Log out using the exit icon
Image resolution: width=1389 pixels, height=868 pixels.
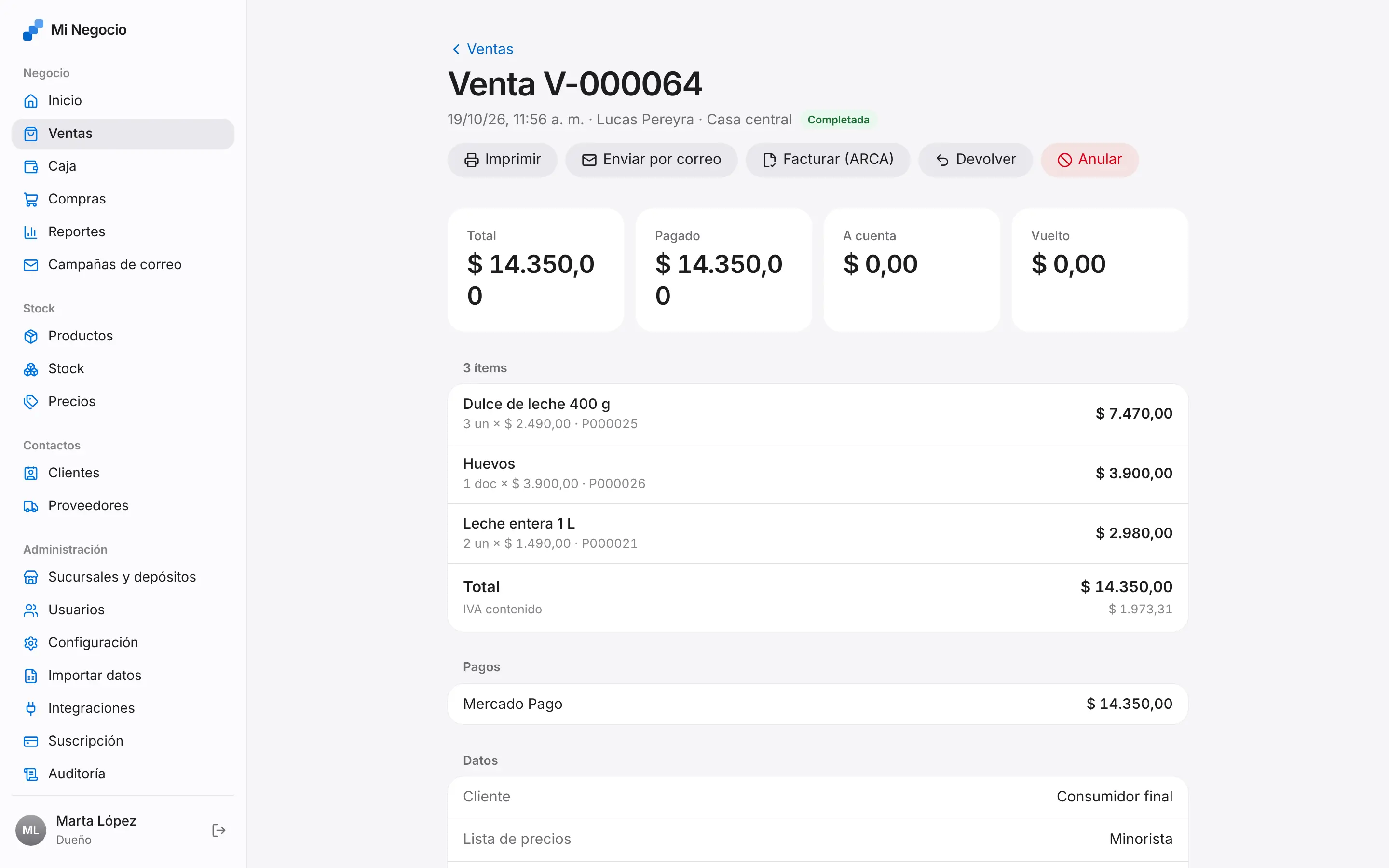click(x=218, y=830)
